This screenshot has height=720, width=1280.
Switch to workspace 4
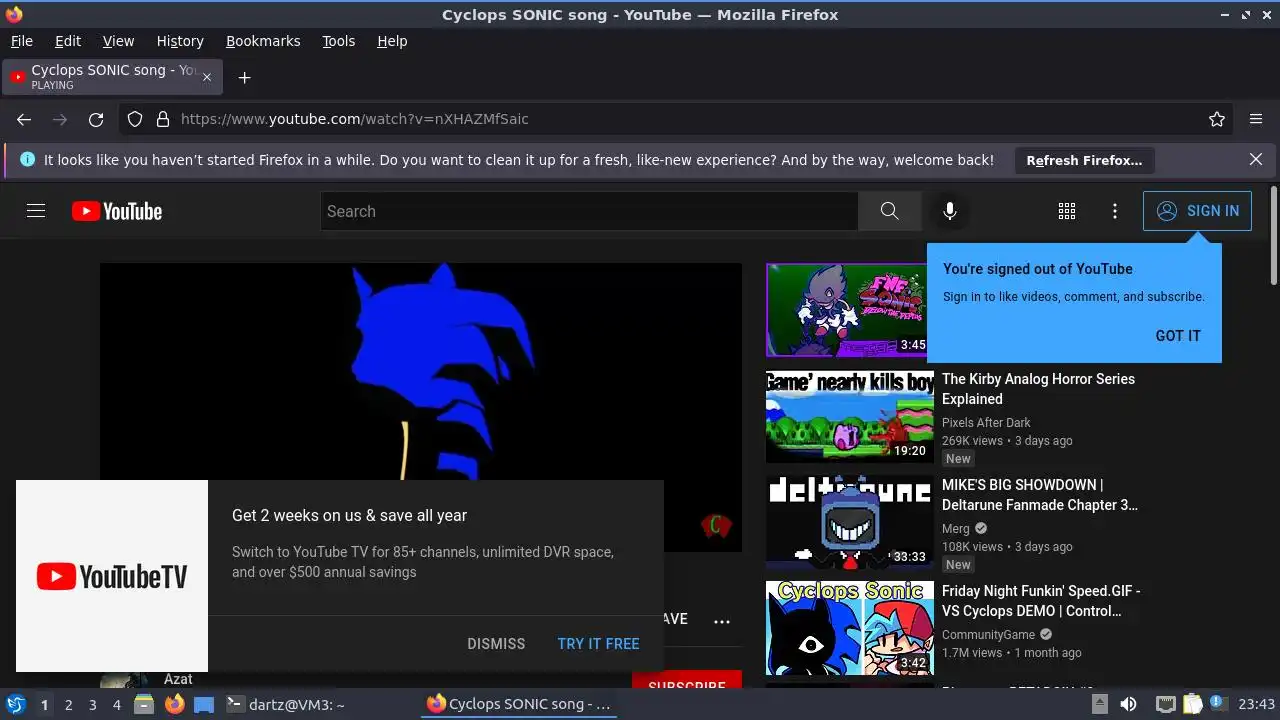tap(116, 705)
